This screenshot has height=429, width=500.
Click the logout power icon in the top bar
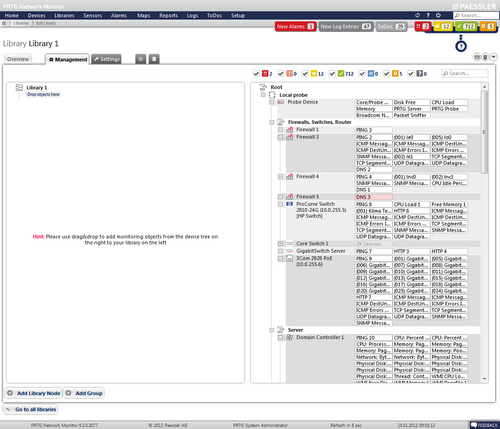tap(438, 15)
